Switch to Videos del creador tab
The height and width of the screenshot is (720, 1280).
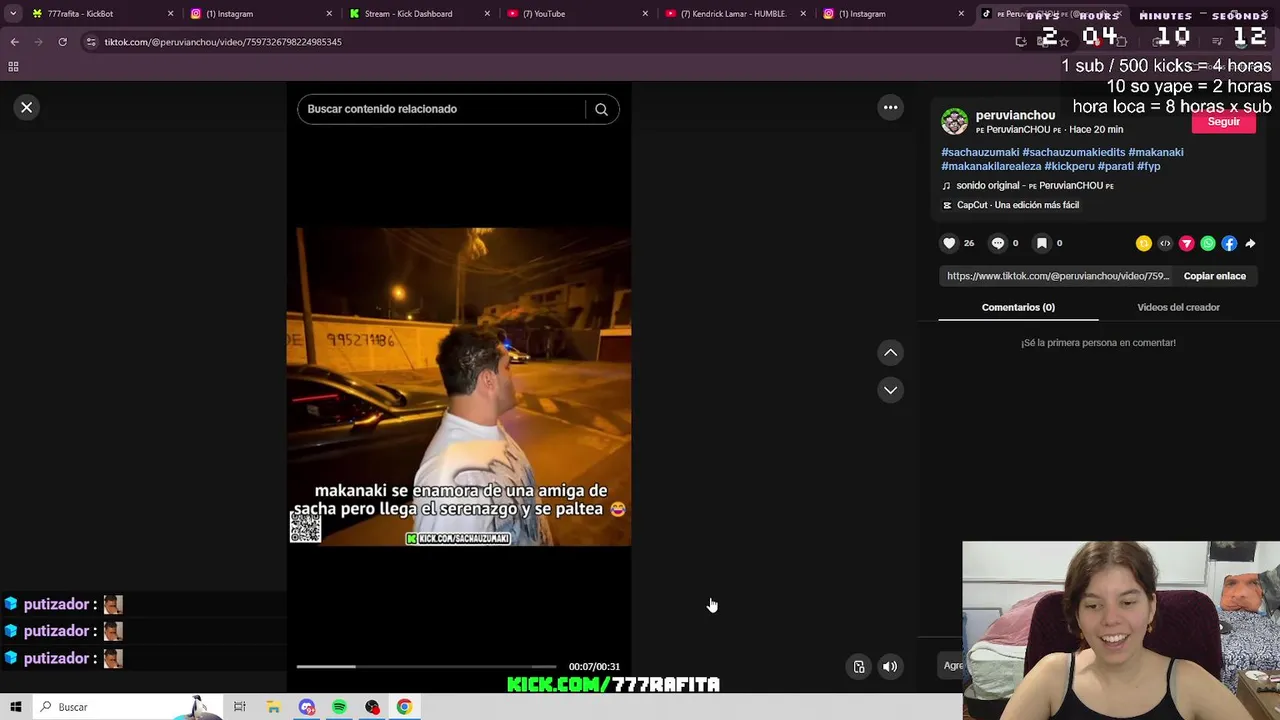coord(1178,307)
